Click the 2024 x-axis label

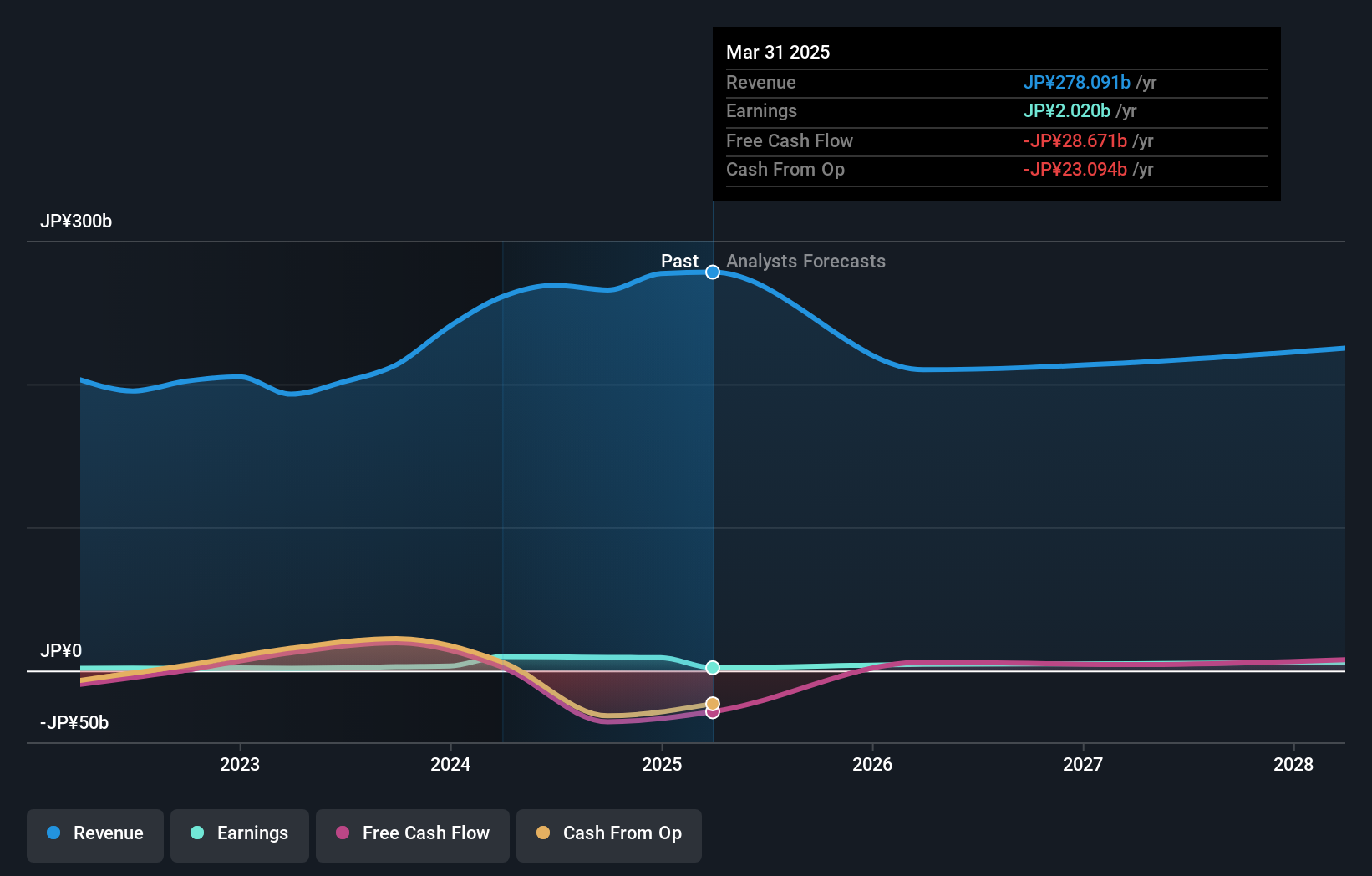(x=450, y=764)
